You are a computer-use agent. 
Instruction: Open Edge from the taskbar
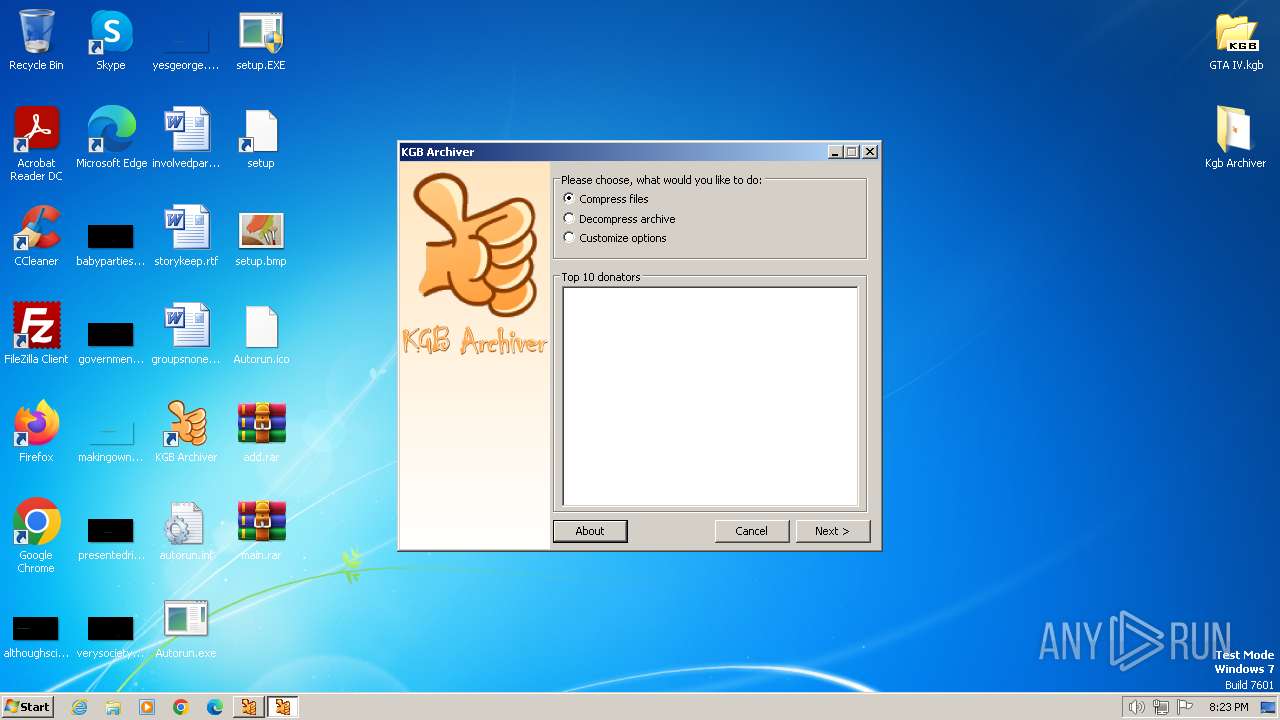click(215, 707)
